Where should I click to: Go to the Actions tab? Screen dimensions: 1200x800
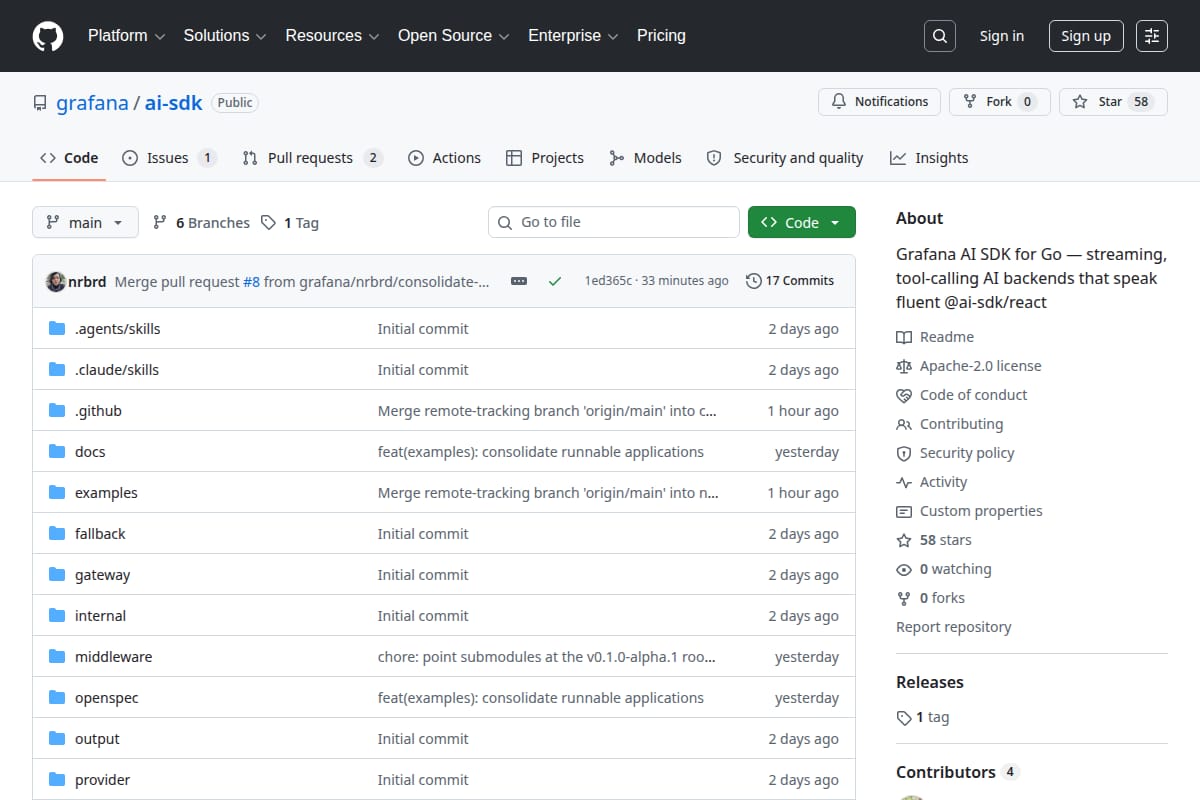click(445, 158)
